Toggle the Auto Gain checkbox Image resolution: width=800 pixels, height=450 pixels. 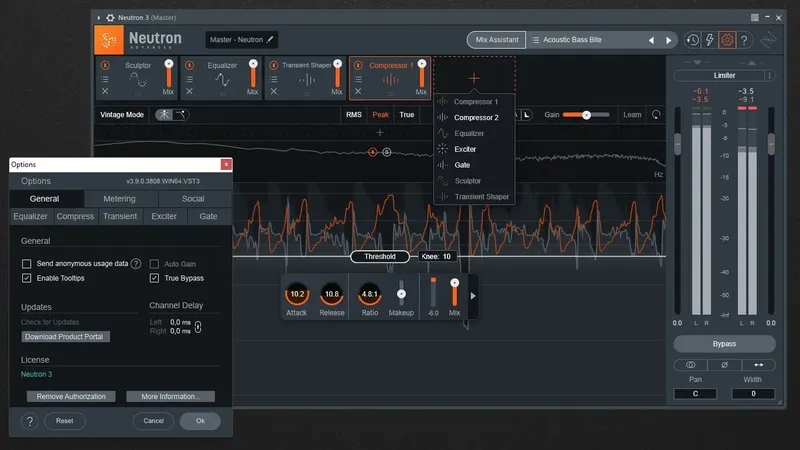tap(154, 264)
